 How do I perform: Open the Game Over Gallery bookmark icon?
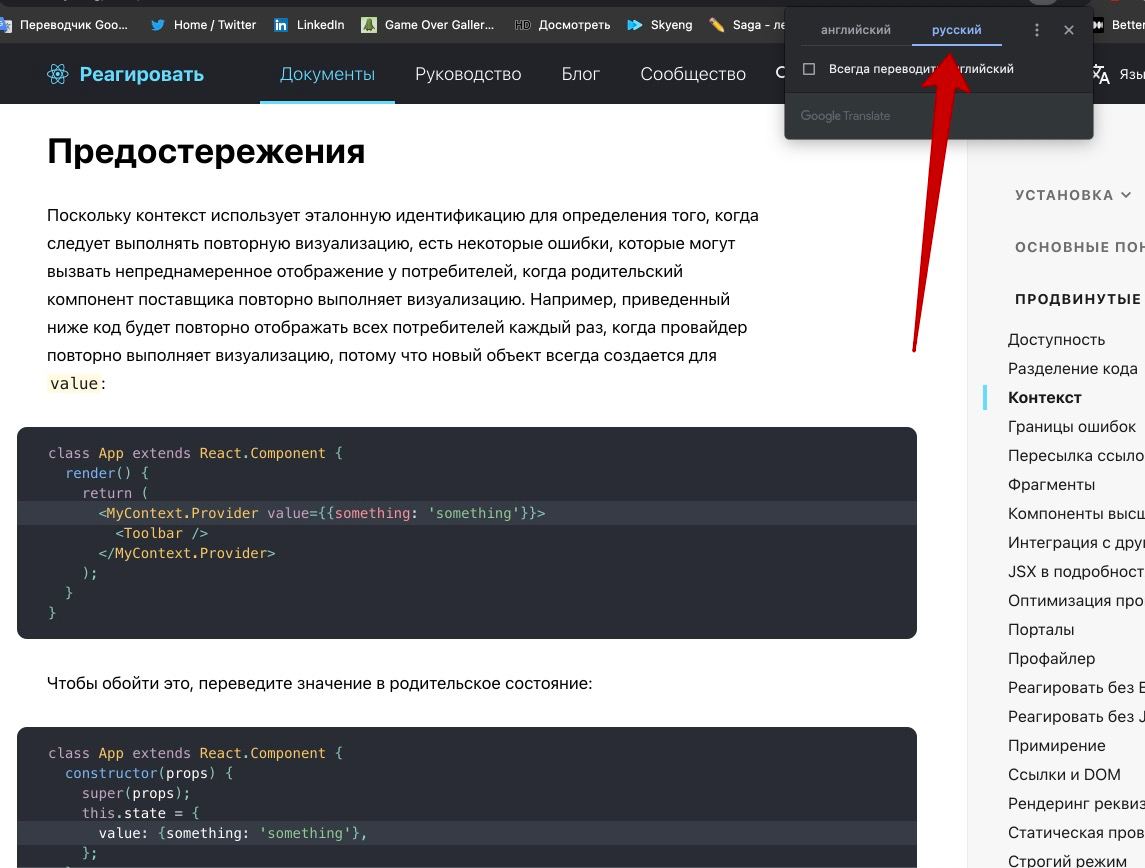pos(369,25)
